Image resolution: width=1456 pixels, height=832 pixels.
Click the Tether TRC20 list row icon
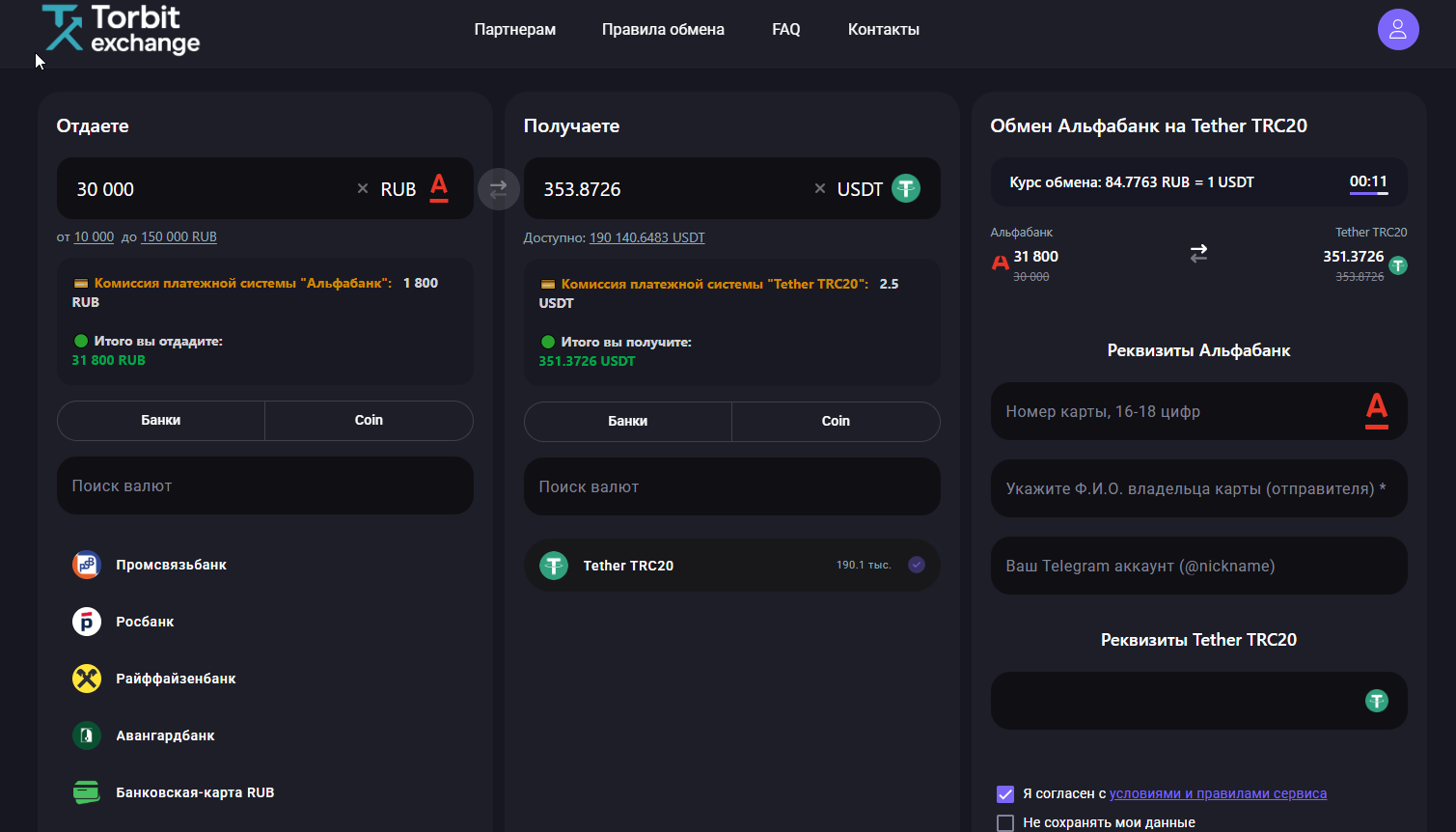(x=554, y=566)
